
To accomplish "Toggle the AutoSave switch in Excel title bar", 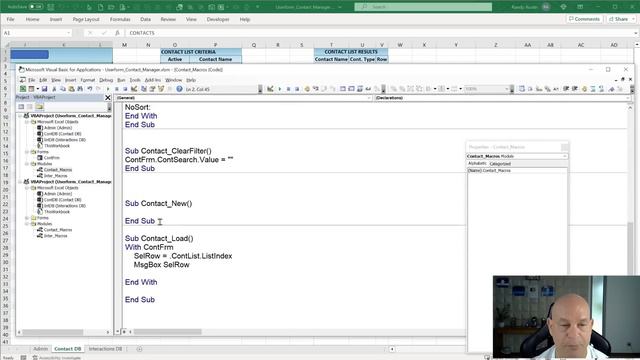I will click(36, 7).
